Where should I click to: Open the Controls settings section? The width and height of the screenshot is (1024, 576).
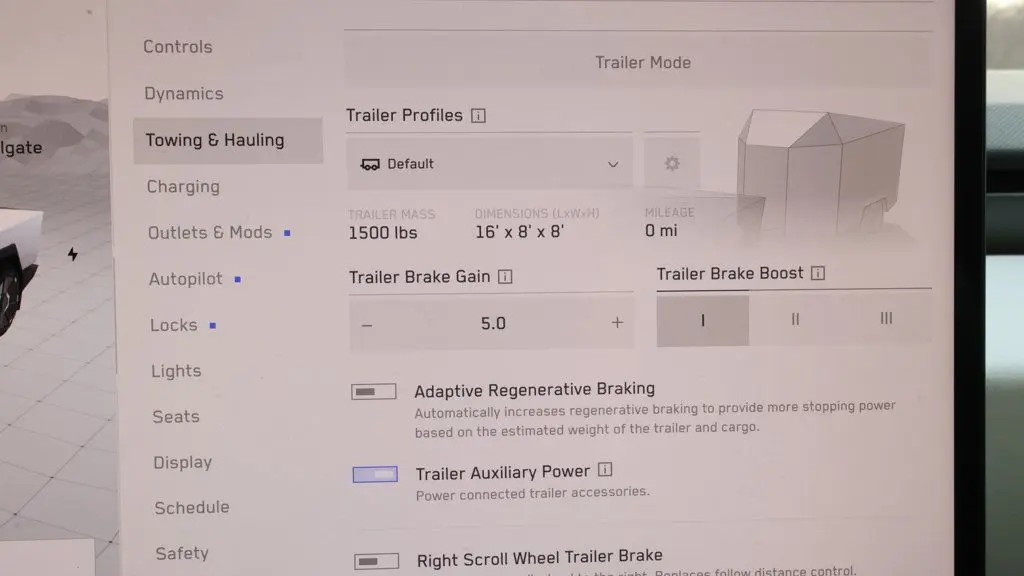(x=178, y=47)
